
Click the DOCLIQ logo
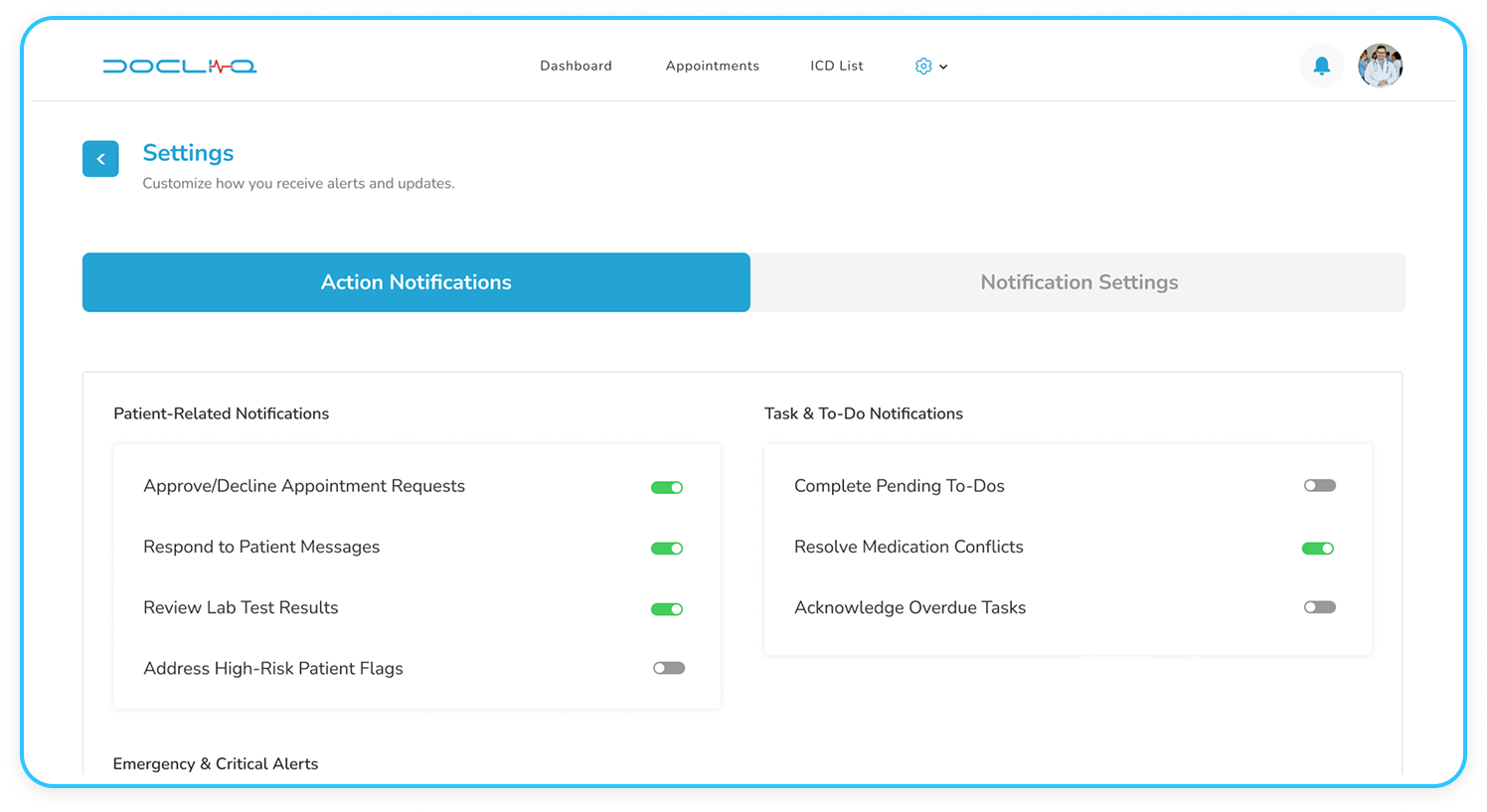pos(179,66)
